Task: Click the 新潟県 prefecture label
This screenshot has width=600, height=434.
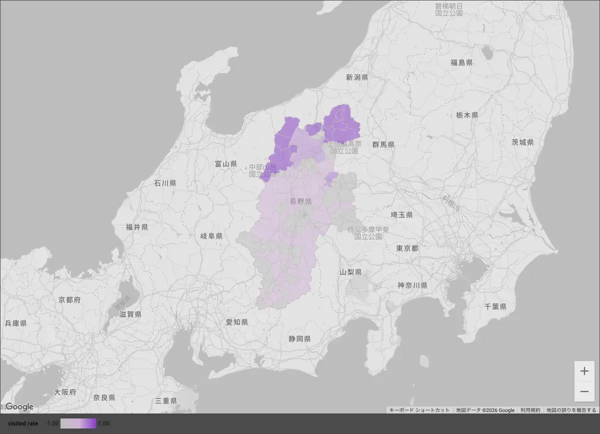Action: [357, 77]
